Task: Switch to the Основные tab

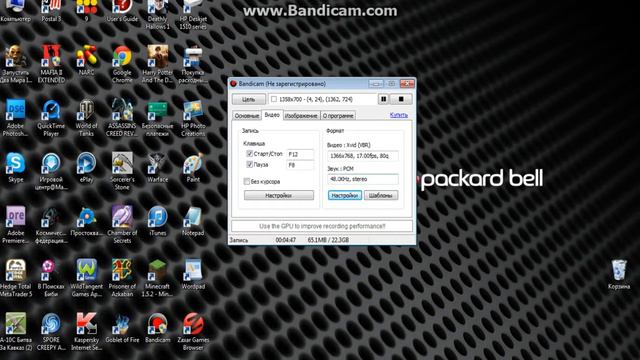Action: point(247,116)
